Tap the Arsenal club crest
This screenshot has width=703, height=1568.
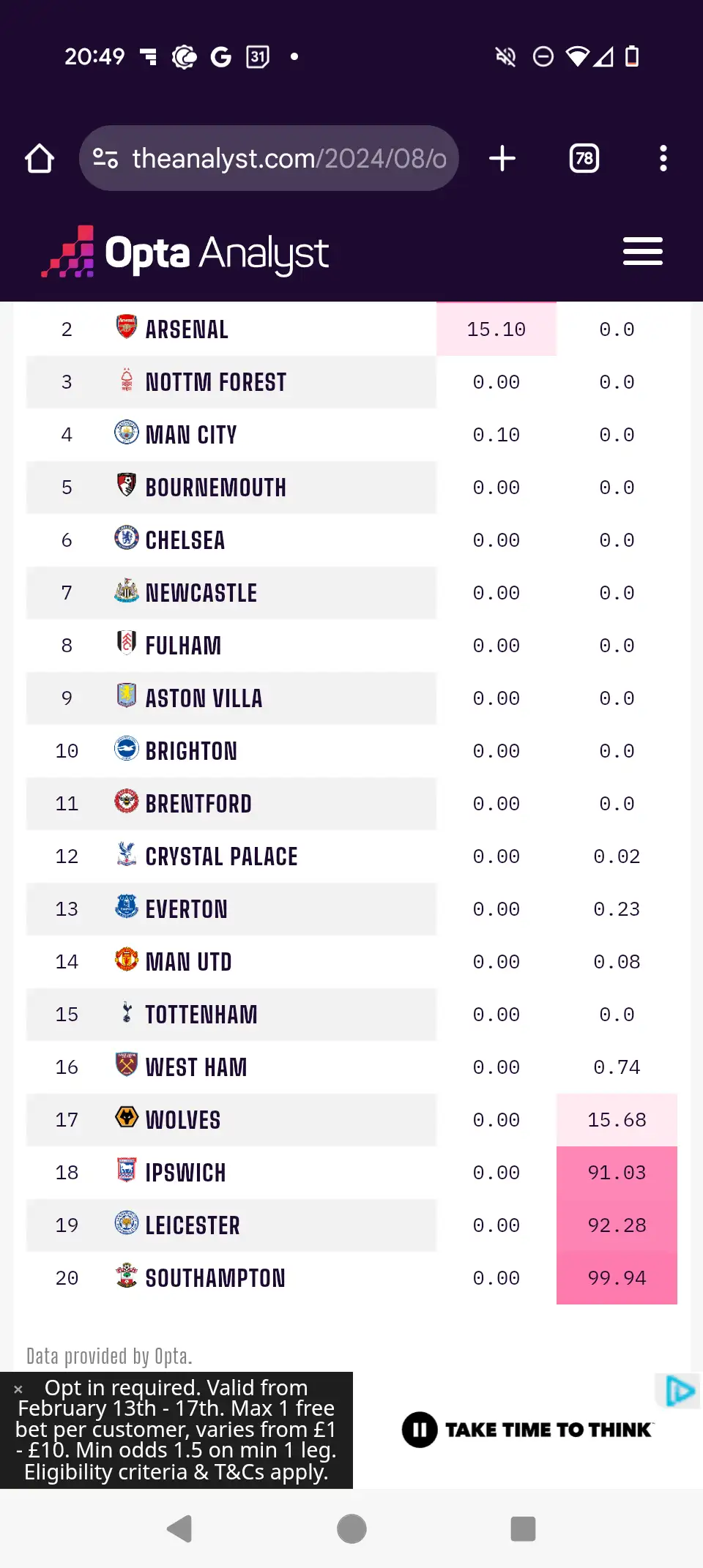(x=127, y=326)
